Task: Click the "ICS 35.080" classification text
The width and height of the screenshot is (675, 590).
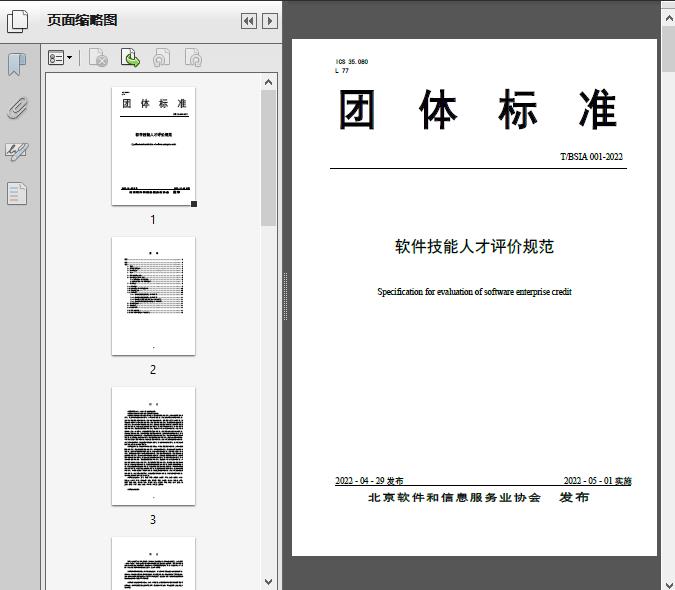Action: pos(351,62)
